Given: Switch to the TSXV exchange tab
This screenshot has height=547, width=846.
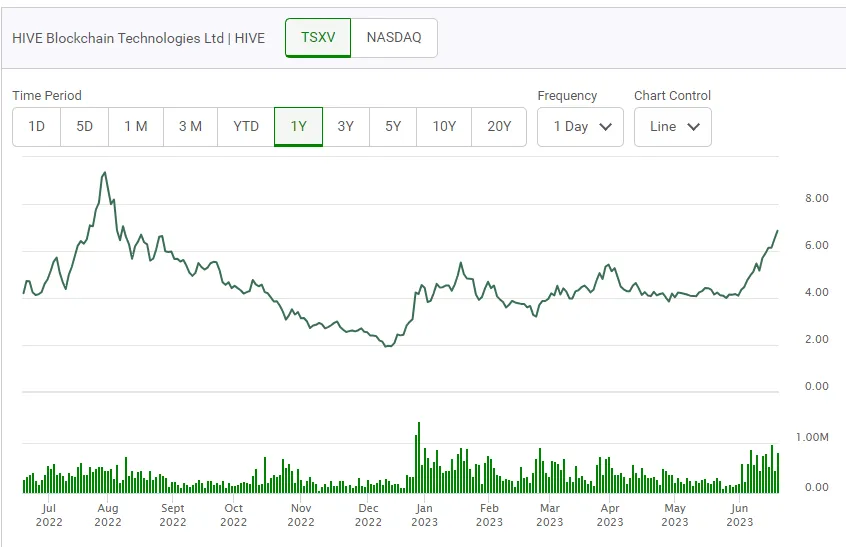Looking at the screenshot, I should (318, 38).
